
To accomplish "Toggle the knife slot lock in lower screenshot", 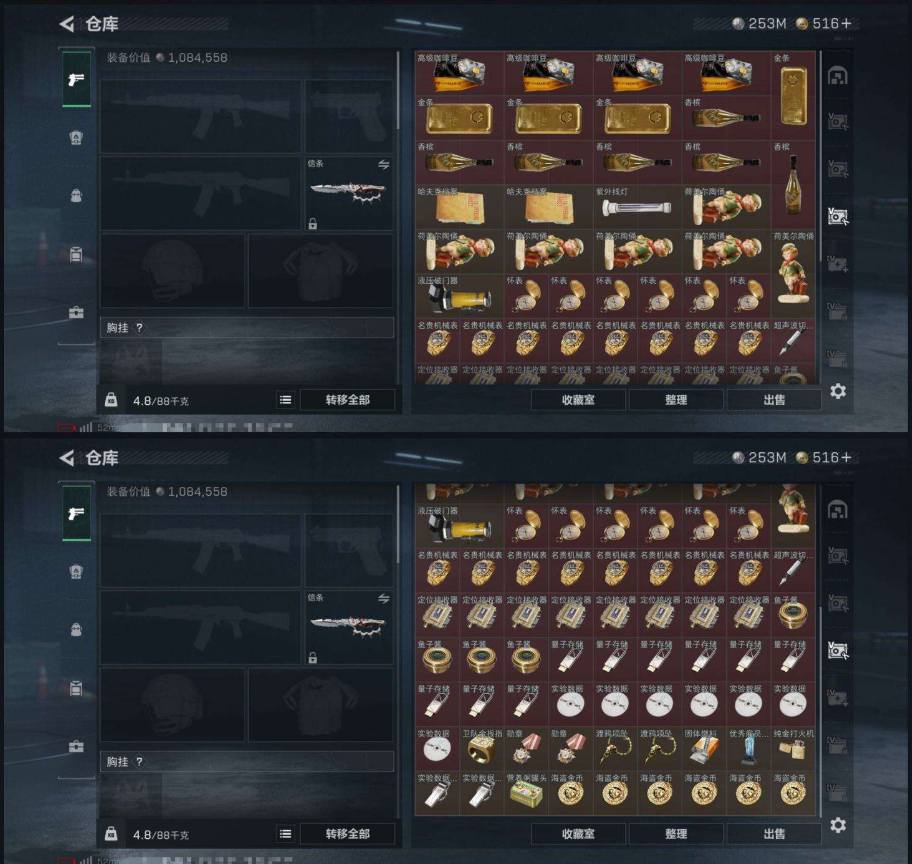I will (313, 658).
